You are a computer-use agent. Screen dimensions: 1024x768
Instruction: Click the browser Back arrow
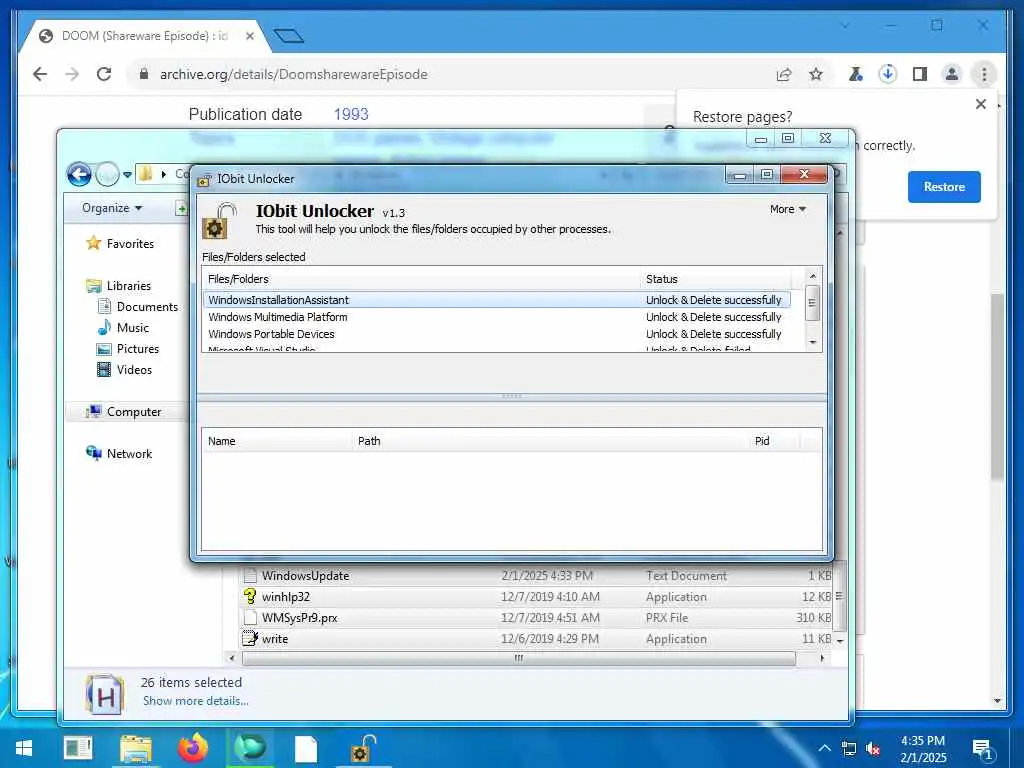point(40,74)
